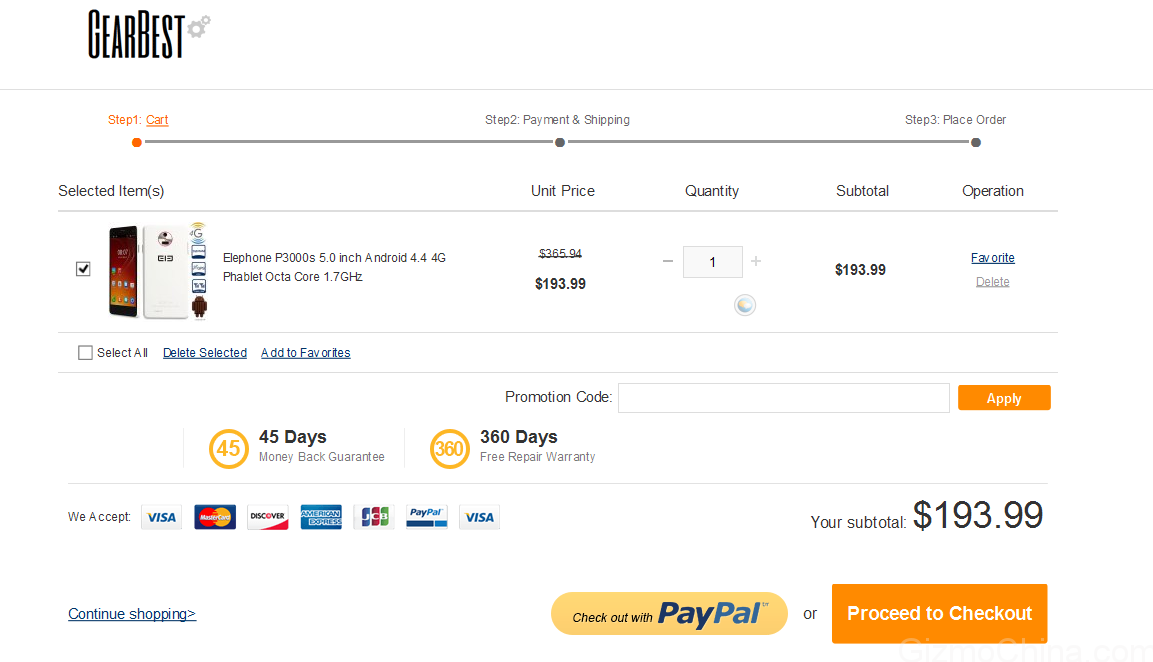Follow the Continue shopping link
This screenshot has height=662, width=1153.
(x=132, y=614)
